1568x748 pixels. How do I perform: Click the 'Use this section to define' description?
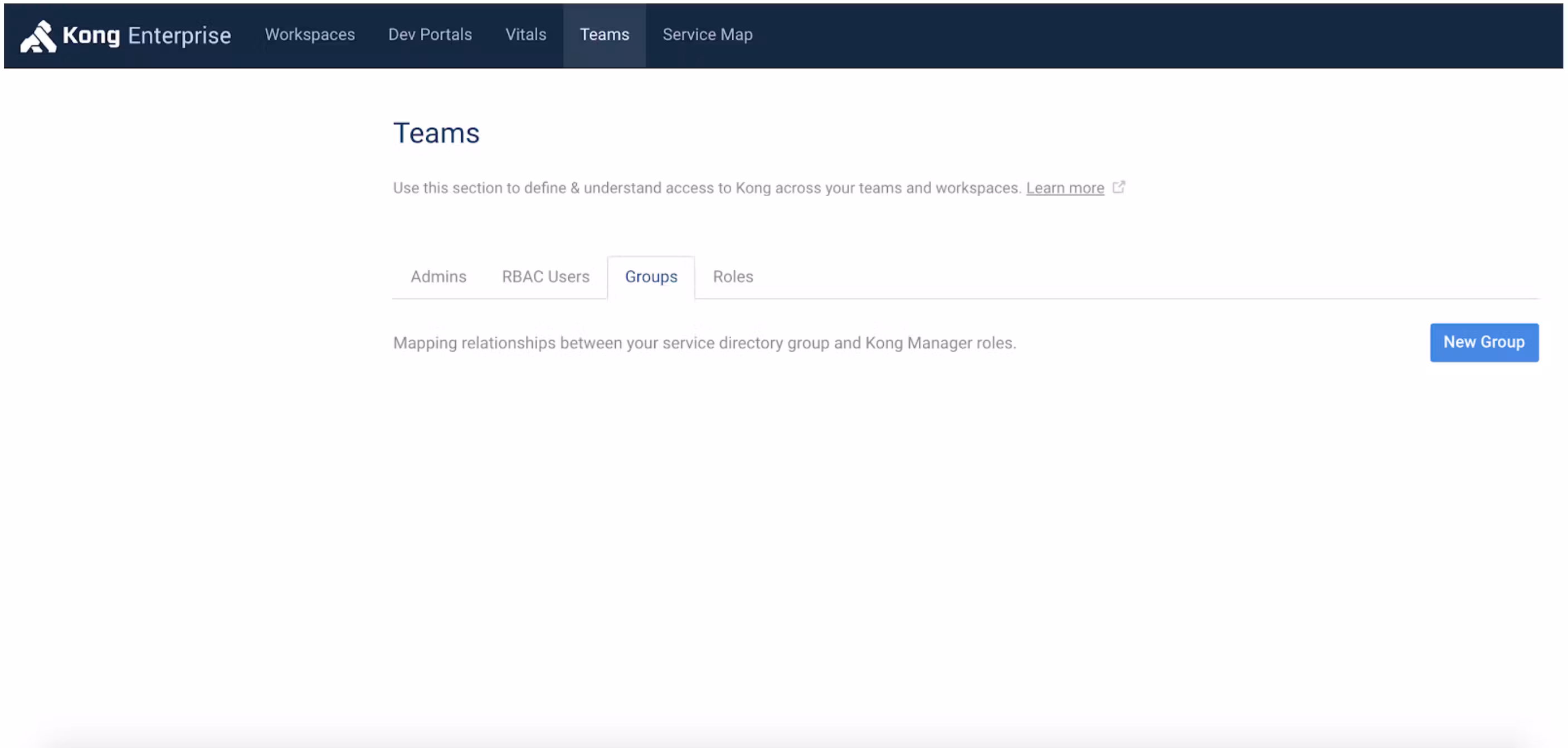click(706, 188)
